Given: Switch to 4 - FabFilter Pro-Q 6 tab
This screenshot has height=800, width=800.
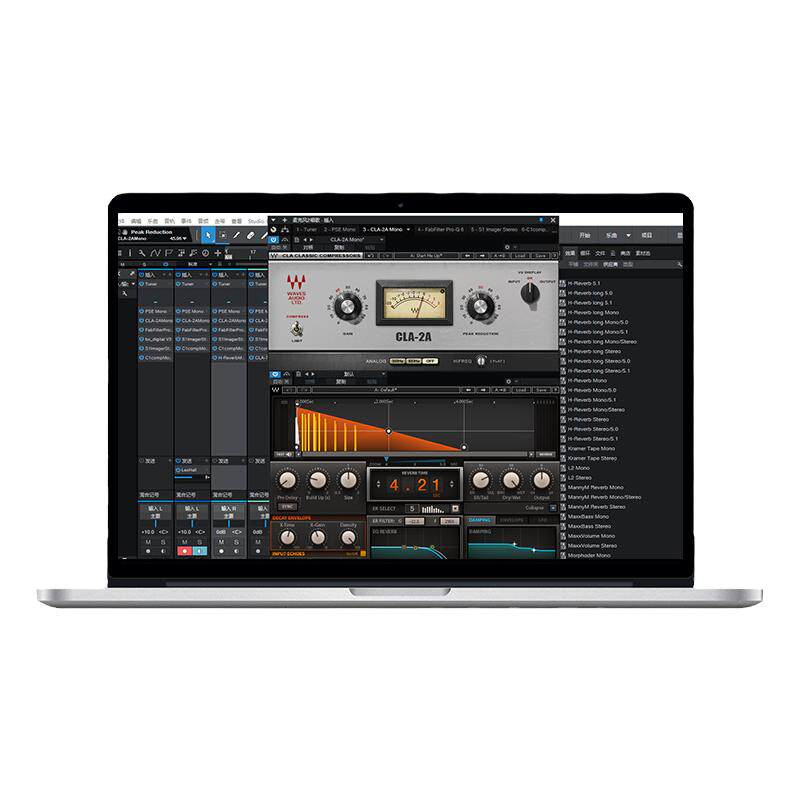Looking at the screenshot, I should 440,230.
